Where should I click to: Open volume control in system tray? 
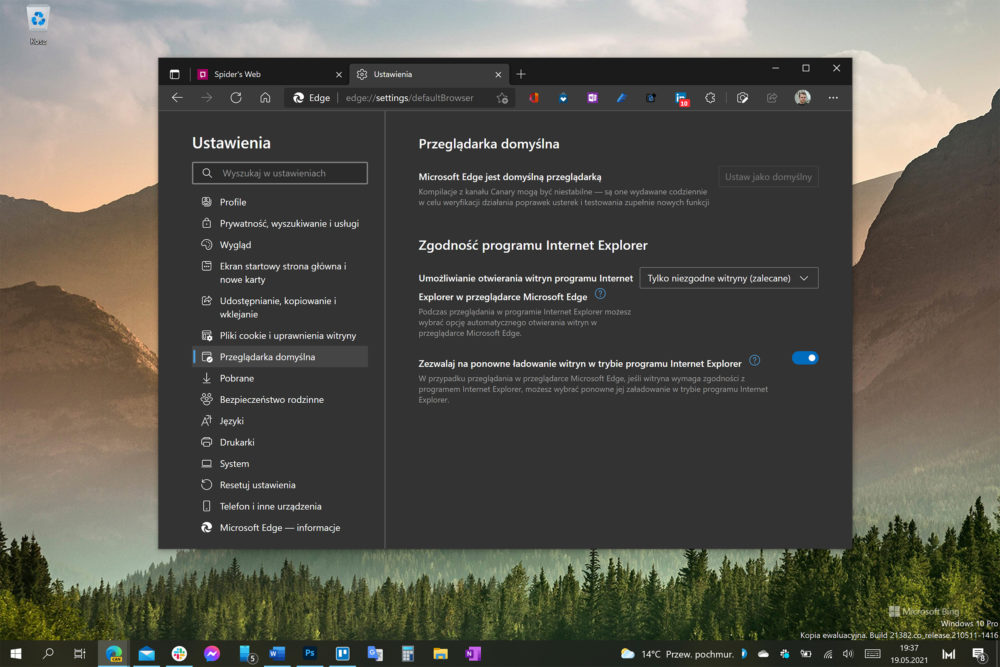[848, 654]
